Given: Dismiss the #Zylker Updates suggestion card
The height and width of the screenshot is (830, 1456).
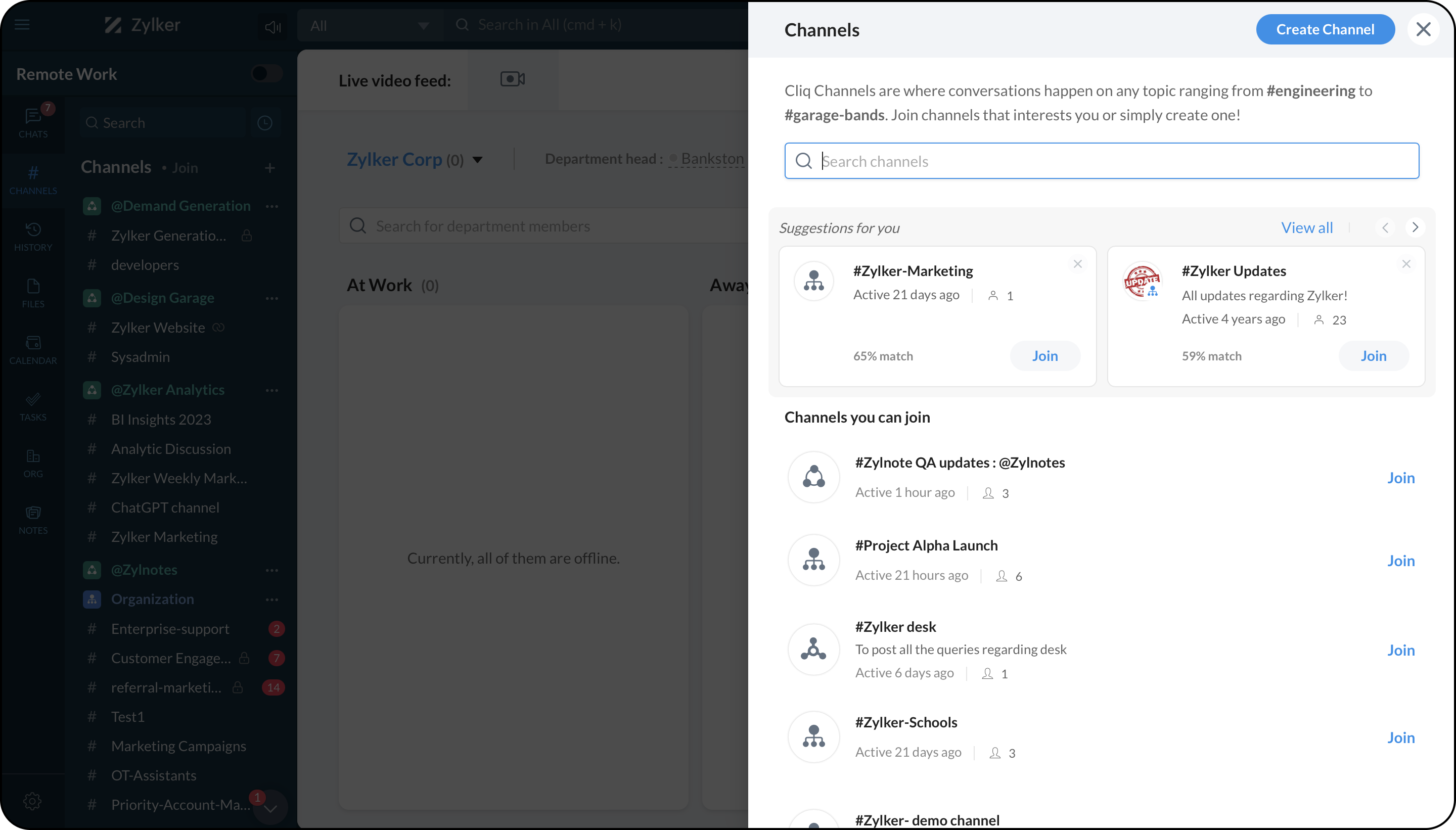Looking at the screenshot, I should [1406, 264].
